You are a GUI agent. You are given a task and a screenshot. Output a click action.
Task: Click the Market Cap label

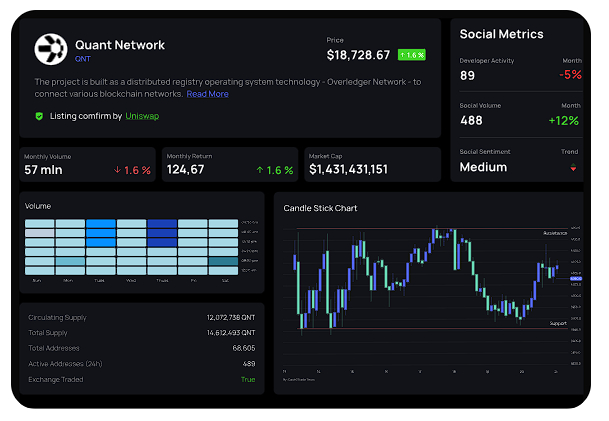(325, 156)
